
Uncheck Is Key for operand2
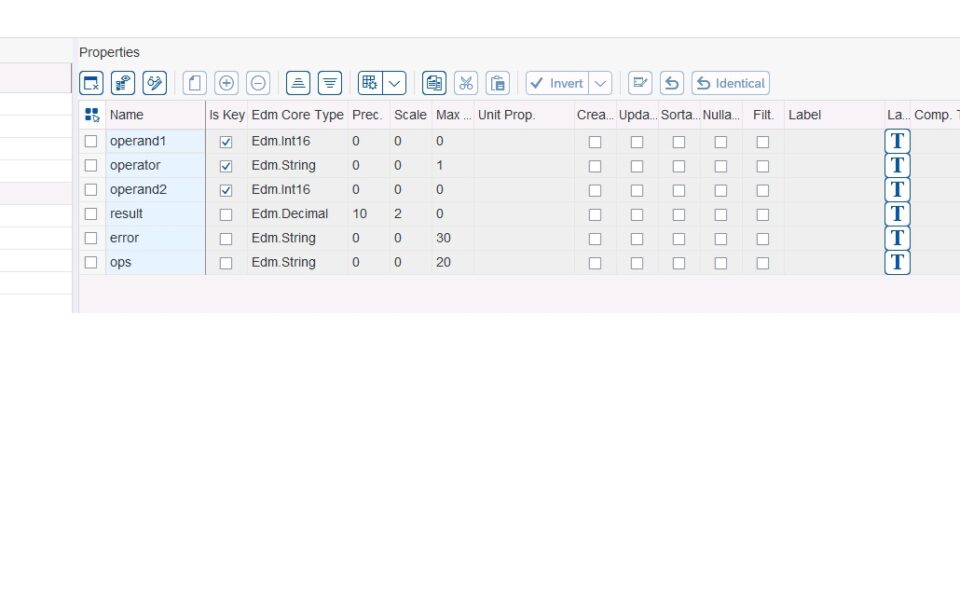[x=226, y=190]
